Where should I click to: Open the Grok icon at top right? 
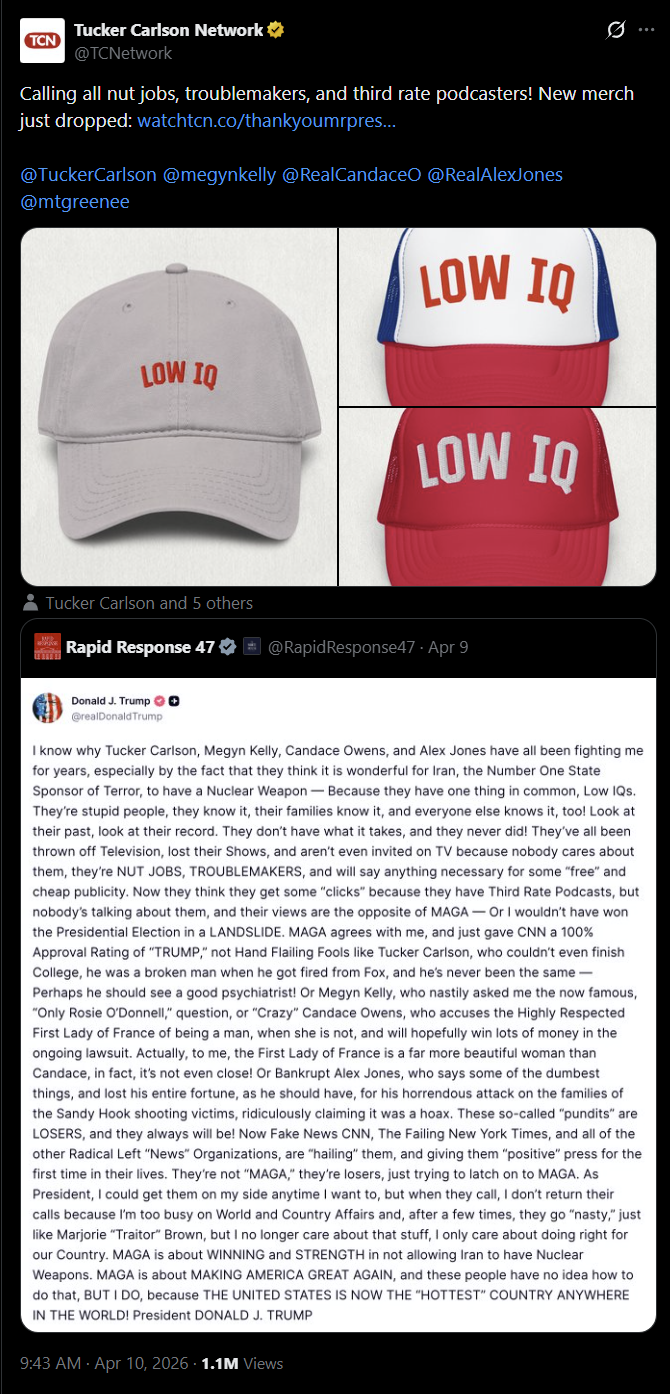tap(616, 31)
